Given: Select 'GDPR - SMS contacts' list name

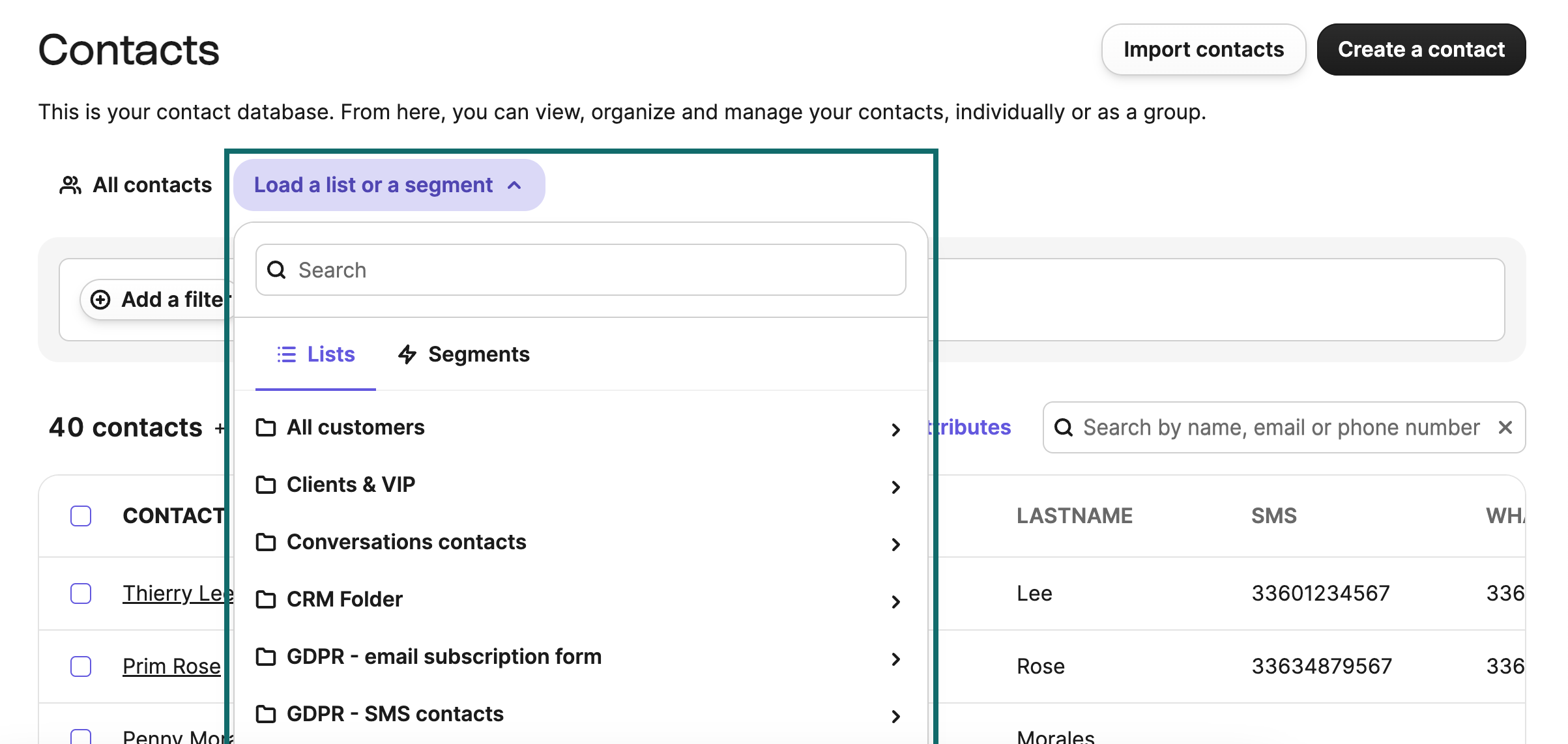Looking at the screenshot, I should click(395, 714).
